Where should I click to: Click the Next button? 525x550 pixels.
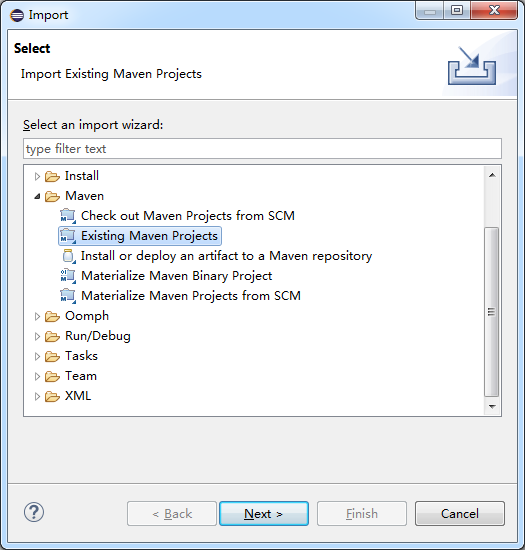264,514
